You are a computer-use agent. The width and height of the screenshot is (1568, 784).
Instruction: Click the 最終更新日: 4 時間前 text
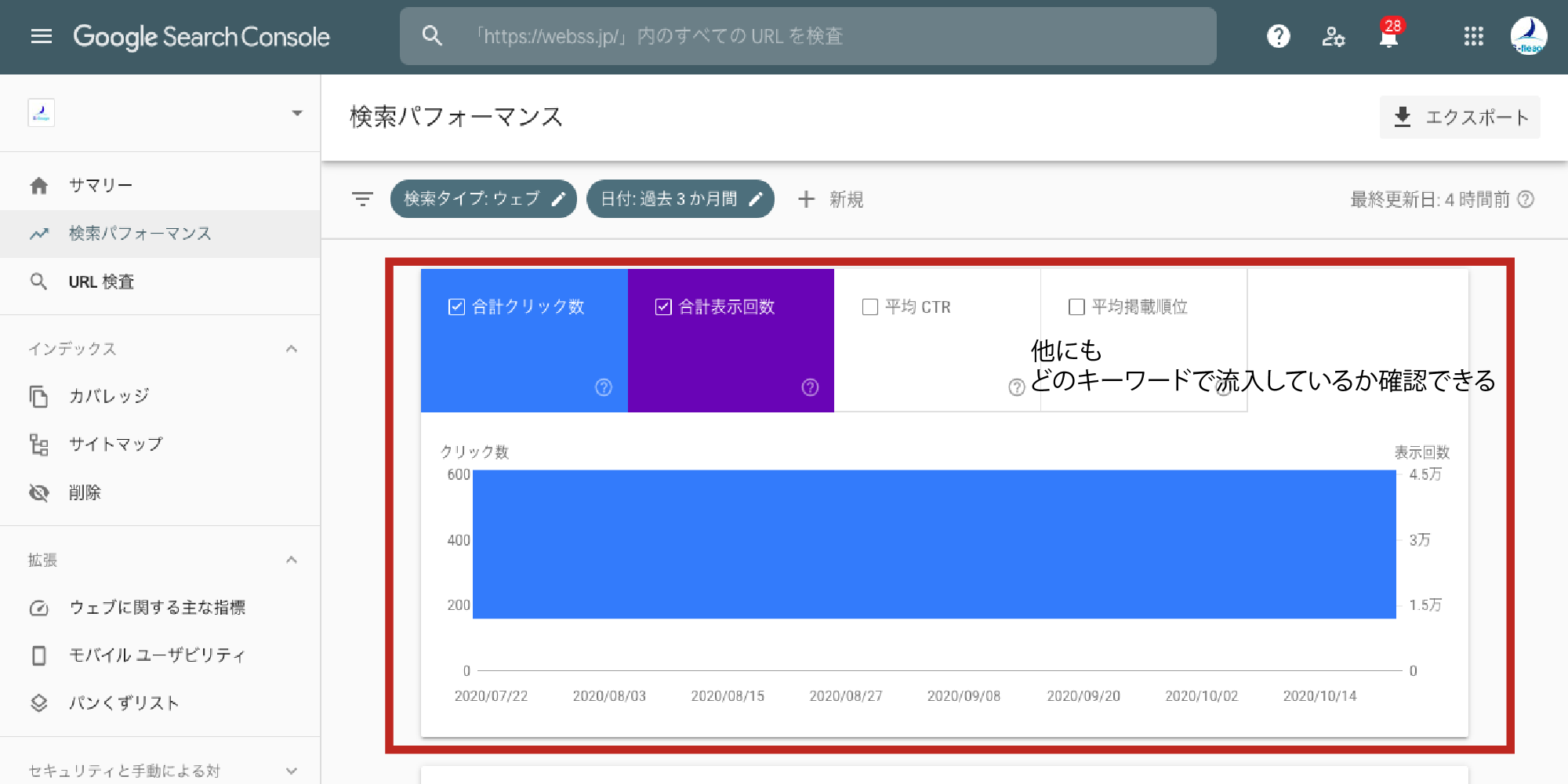(x=1430, y=199)
